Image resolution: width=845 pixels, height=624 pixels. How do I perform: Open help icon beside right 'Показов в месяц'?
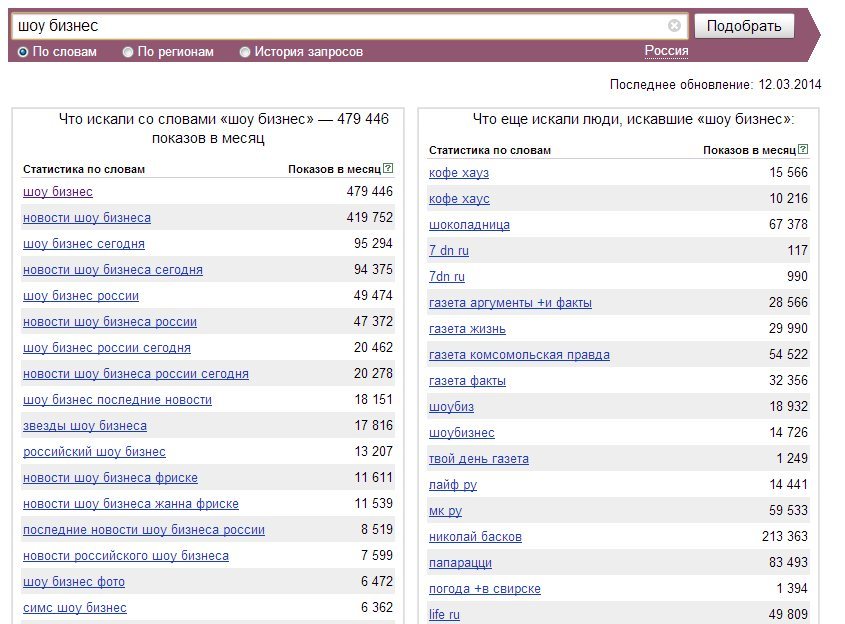pyautogui.click(x=803, y=149)
